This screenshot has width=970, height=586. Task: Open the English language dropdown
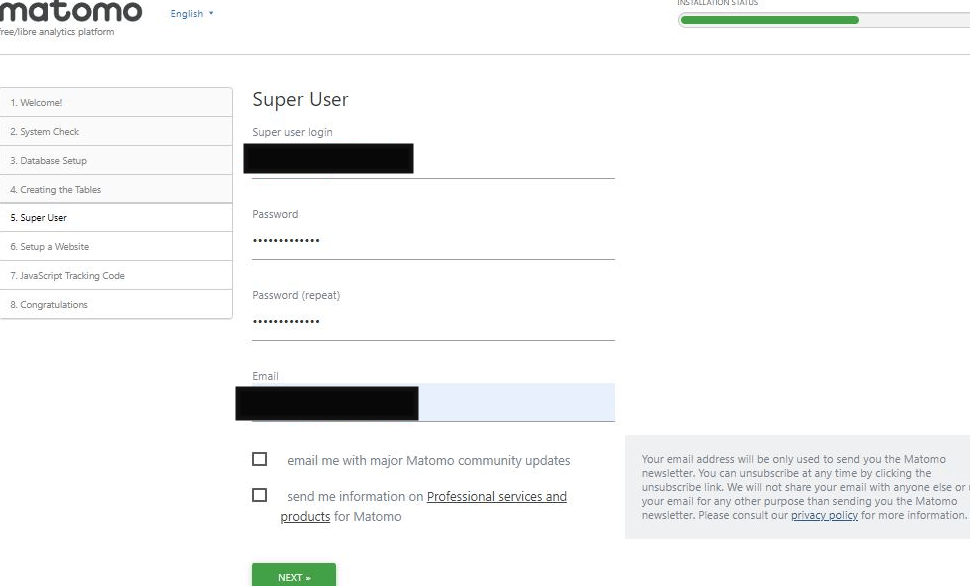192,14
